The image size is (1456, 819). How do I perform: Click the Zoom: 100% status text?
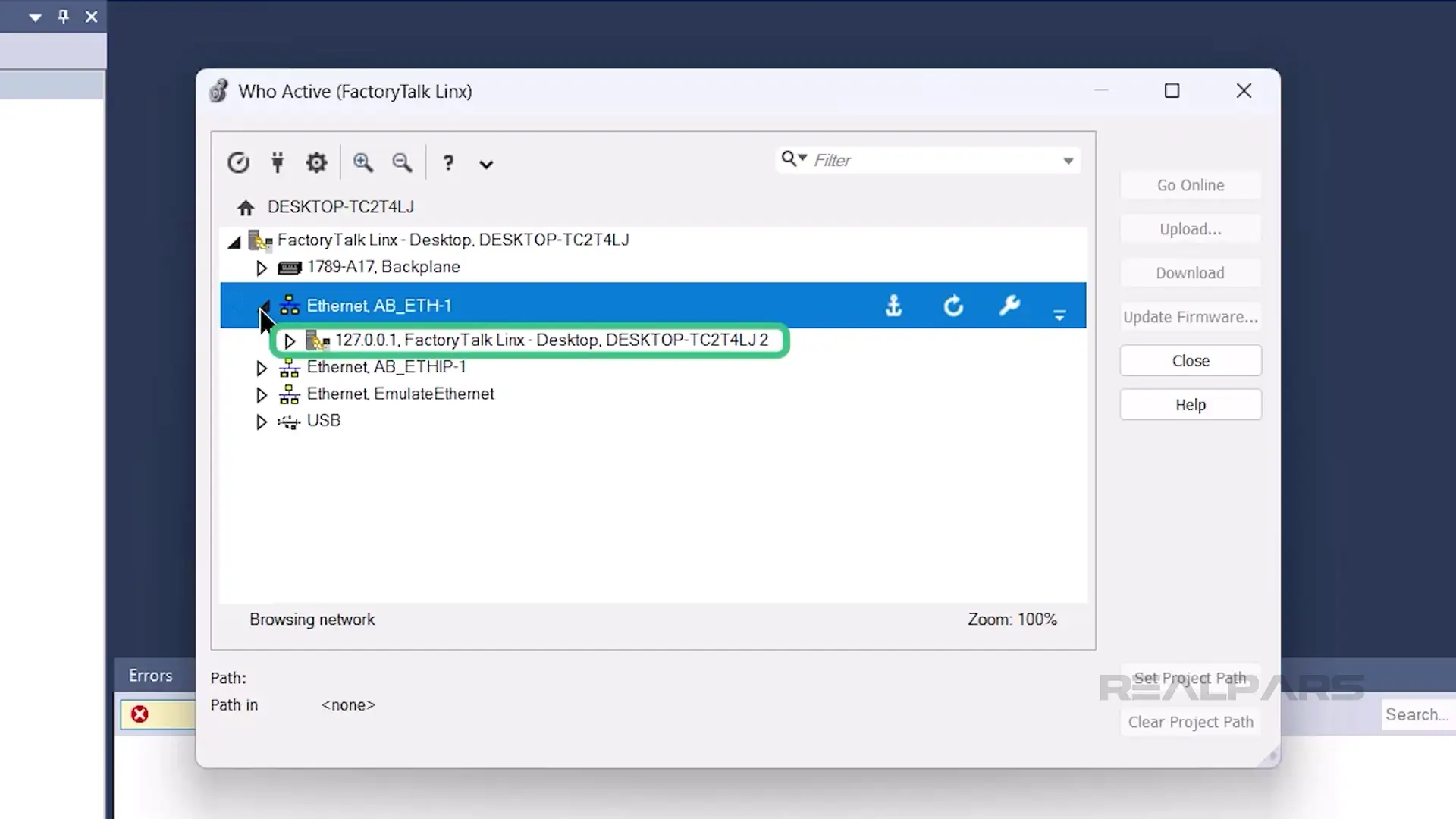click(1012, 620)
